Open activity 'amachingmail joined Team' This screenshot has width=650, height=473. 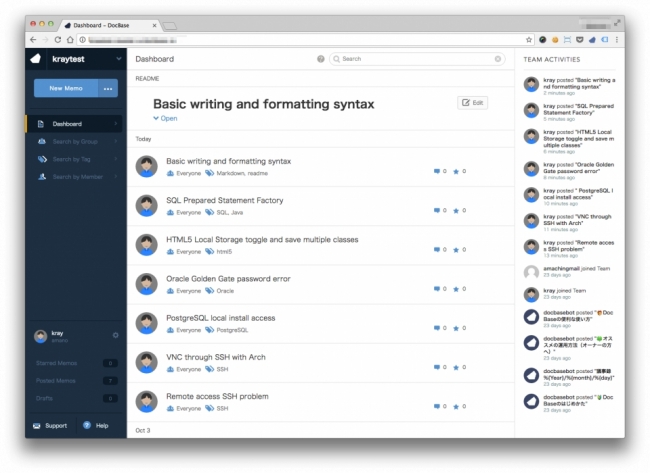(576, 269)
